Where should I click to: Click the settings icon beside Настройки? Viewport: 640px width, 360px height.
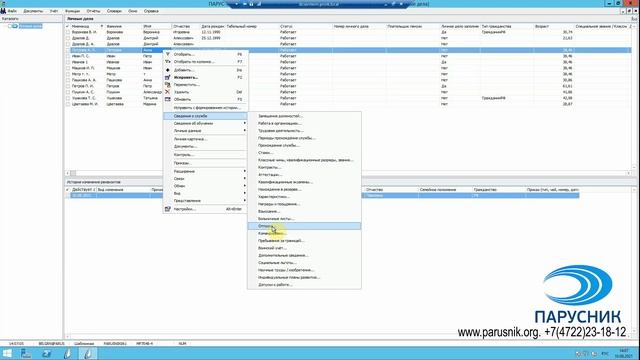167,209
